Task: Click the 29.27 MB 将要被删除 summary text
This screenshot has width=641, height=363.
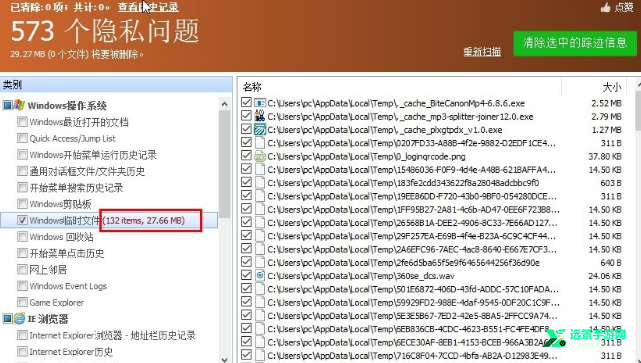Action: [x=77, y=54]
